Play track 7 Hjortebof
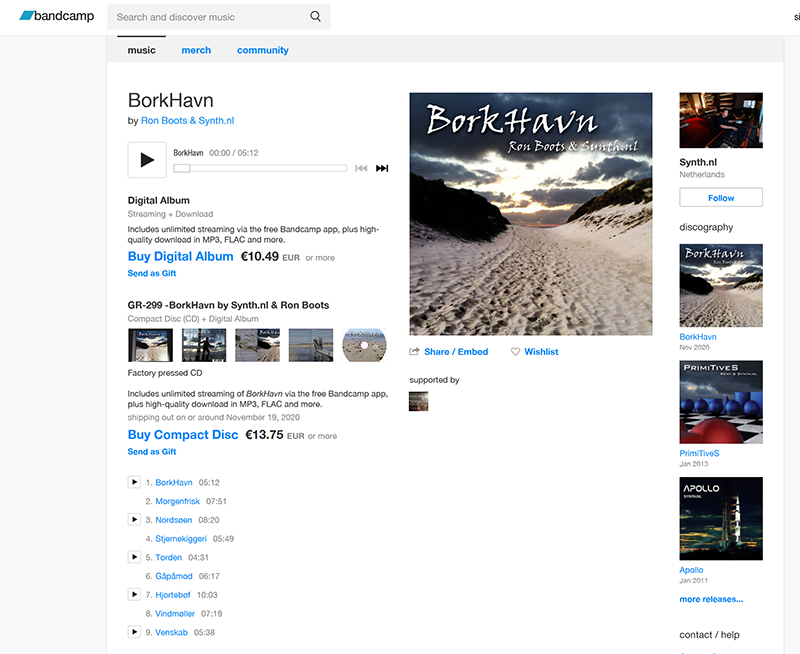800x654 pixels. coord(134,594)
